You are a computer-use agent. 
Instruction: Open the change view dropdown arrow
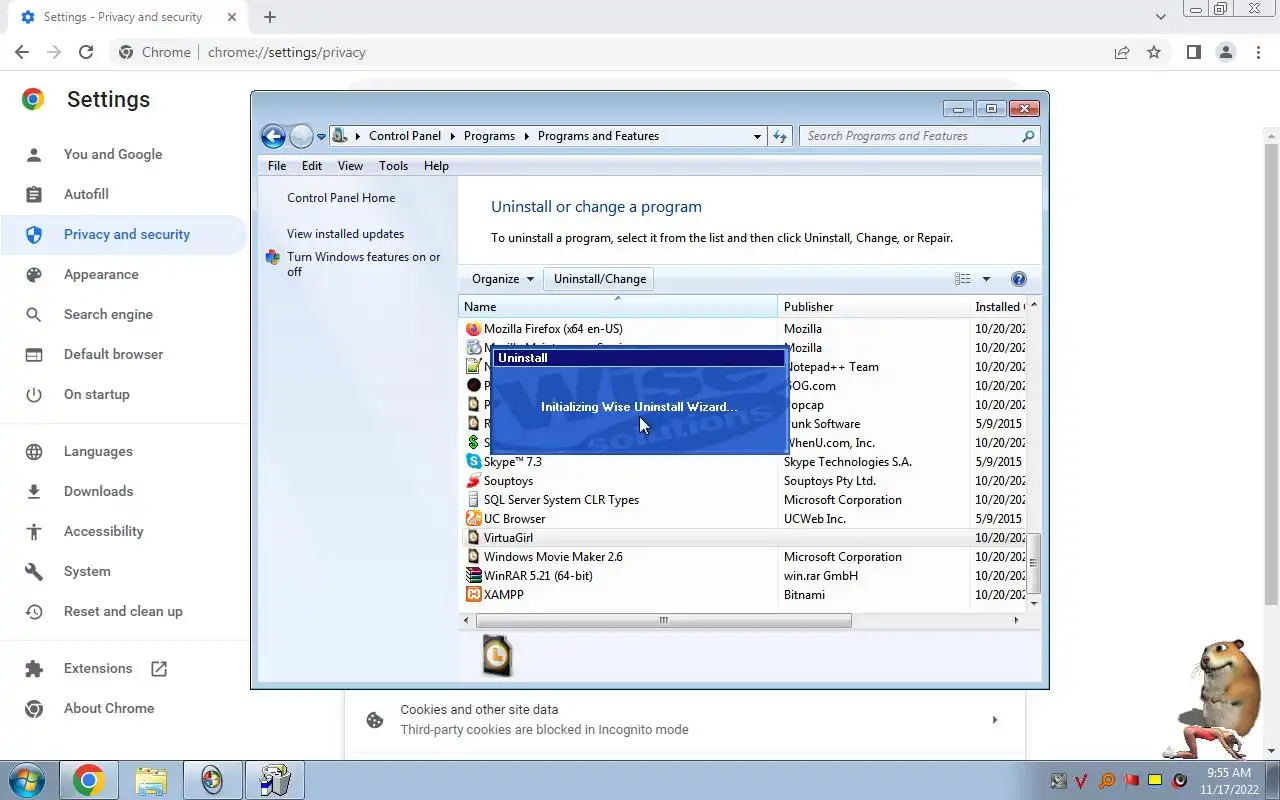(986, 279)
